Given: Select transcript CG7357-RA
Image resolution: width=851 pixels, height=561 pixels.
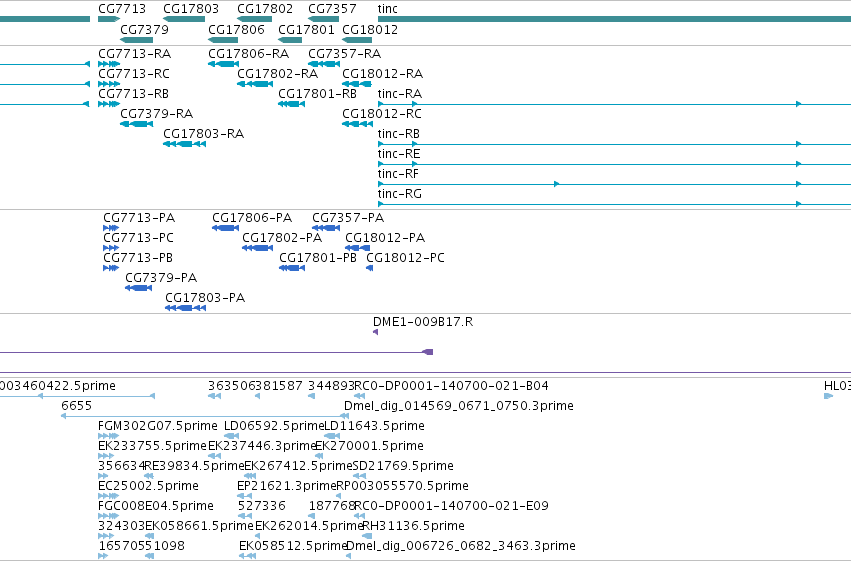Looking at the screenshot, I should [345, 54].
